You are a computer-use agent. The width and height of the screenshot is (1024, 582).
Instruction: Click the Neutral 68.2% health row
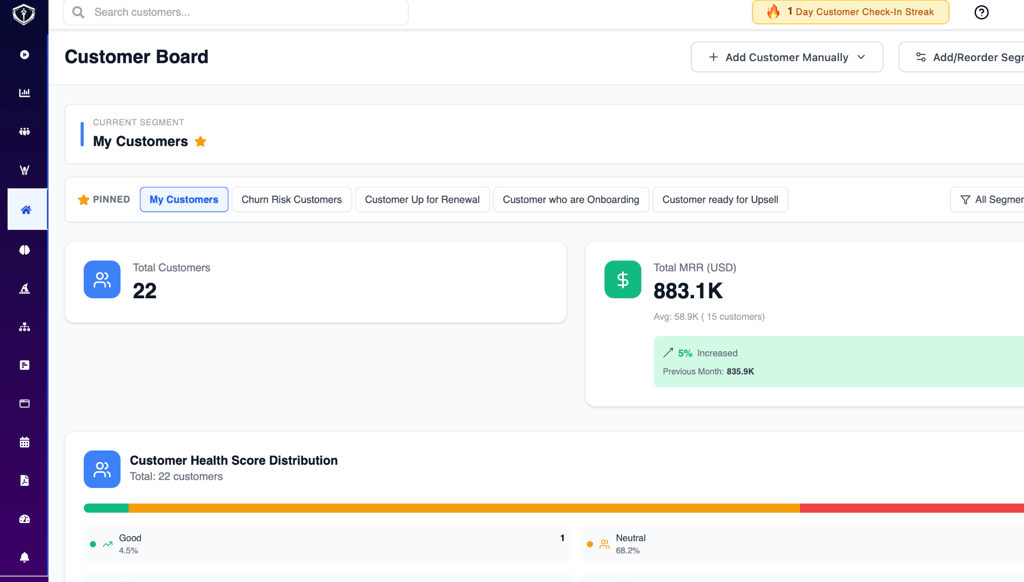click(803, 543)
